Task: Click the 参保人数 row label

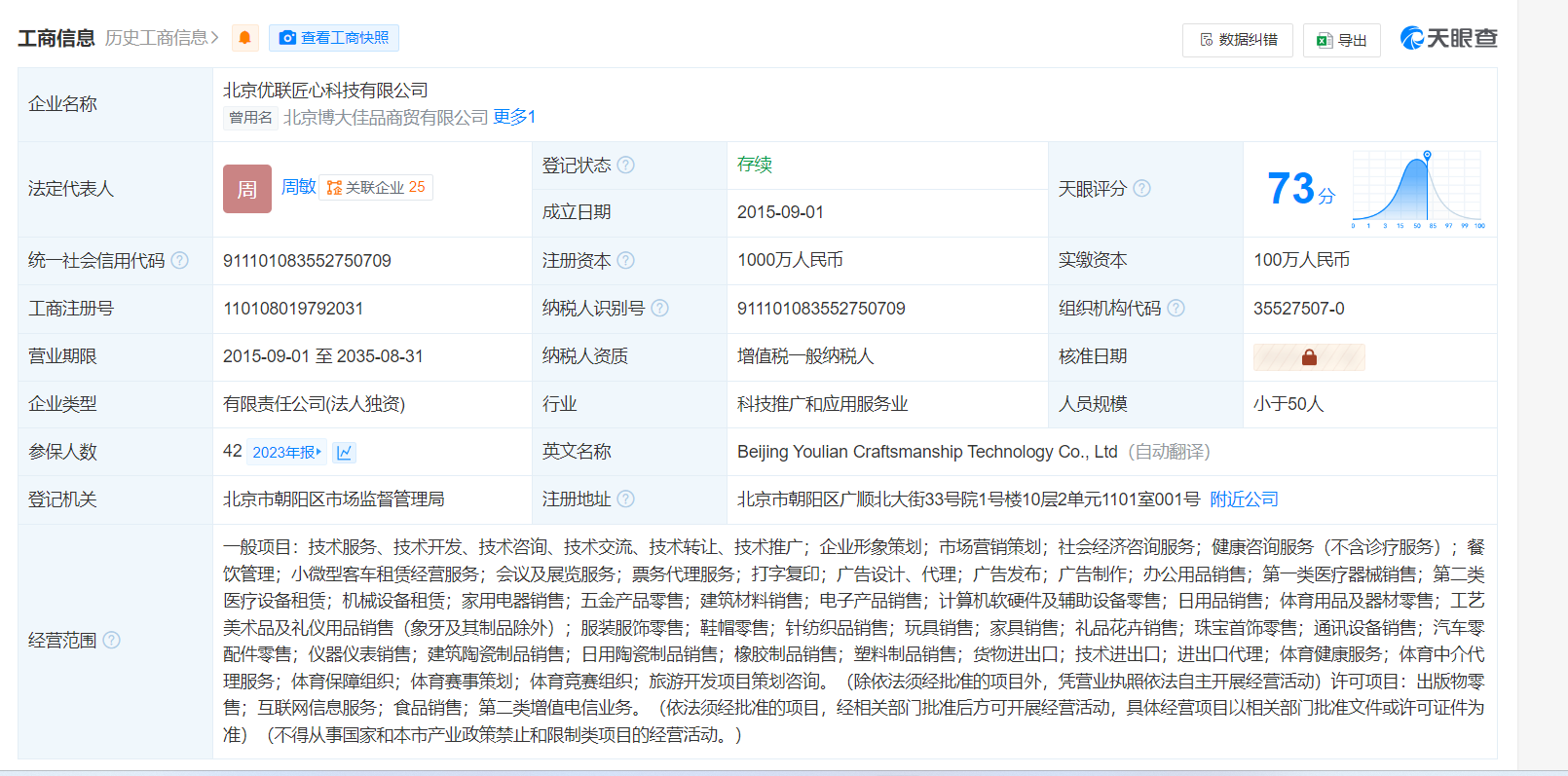Action: [x=62, y=452]
